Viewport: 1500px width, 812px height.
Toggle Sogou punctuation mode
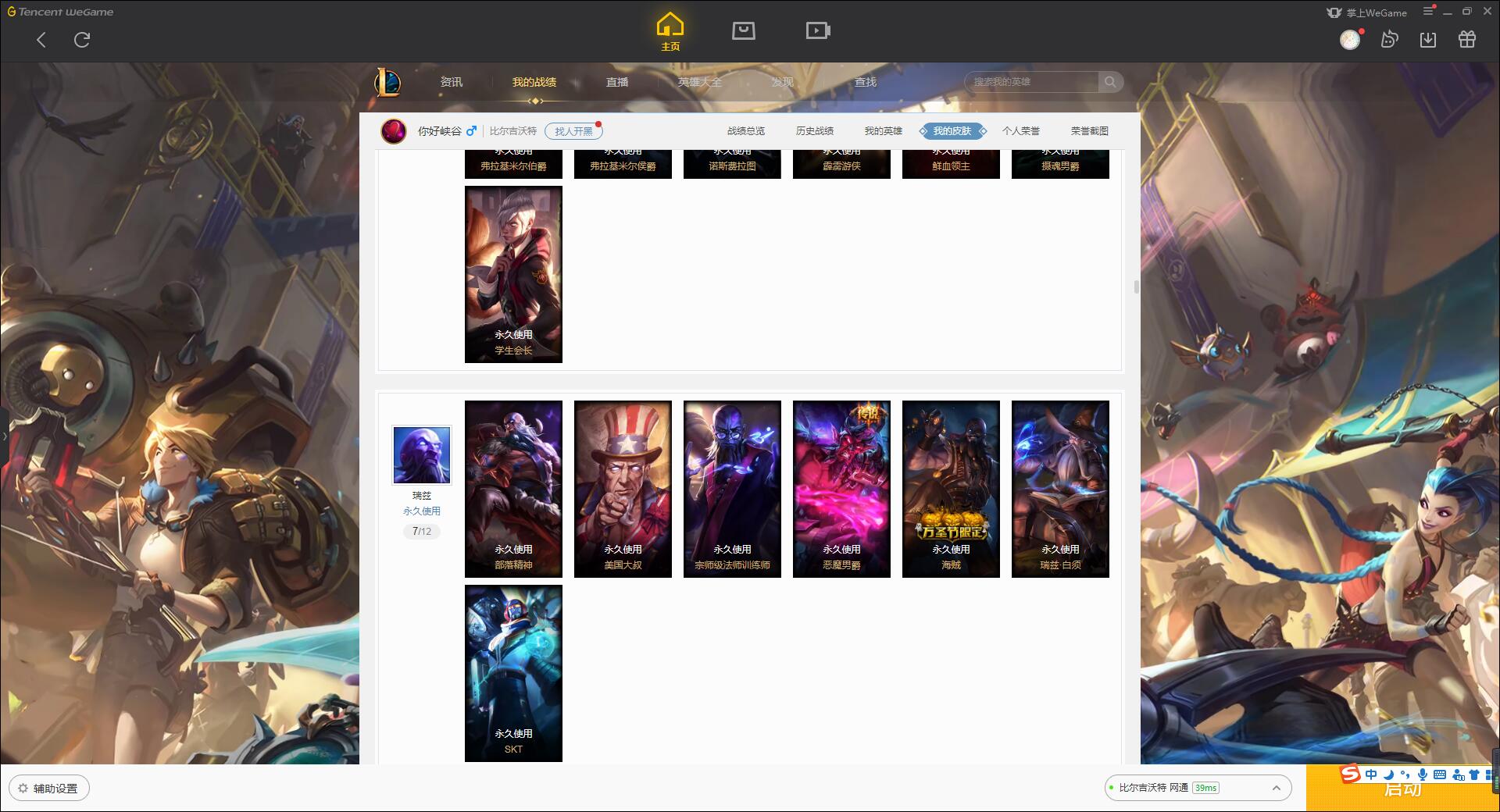(1405, 775)
